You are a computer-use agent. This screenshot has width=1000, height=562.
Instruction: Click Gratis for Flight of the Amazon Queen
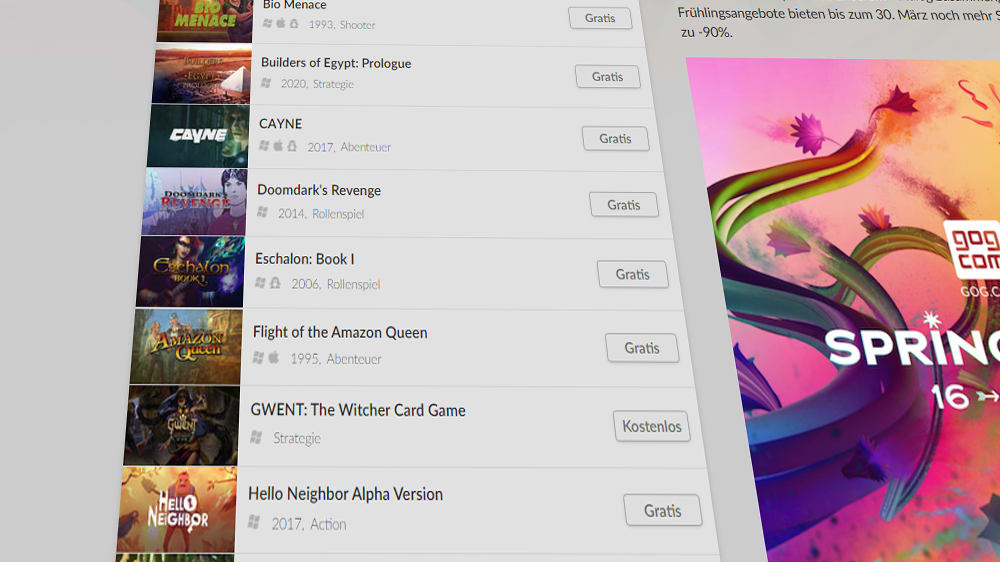(x=642, y=348)
